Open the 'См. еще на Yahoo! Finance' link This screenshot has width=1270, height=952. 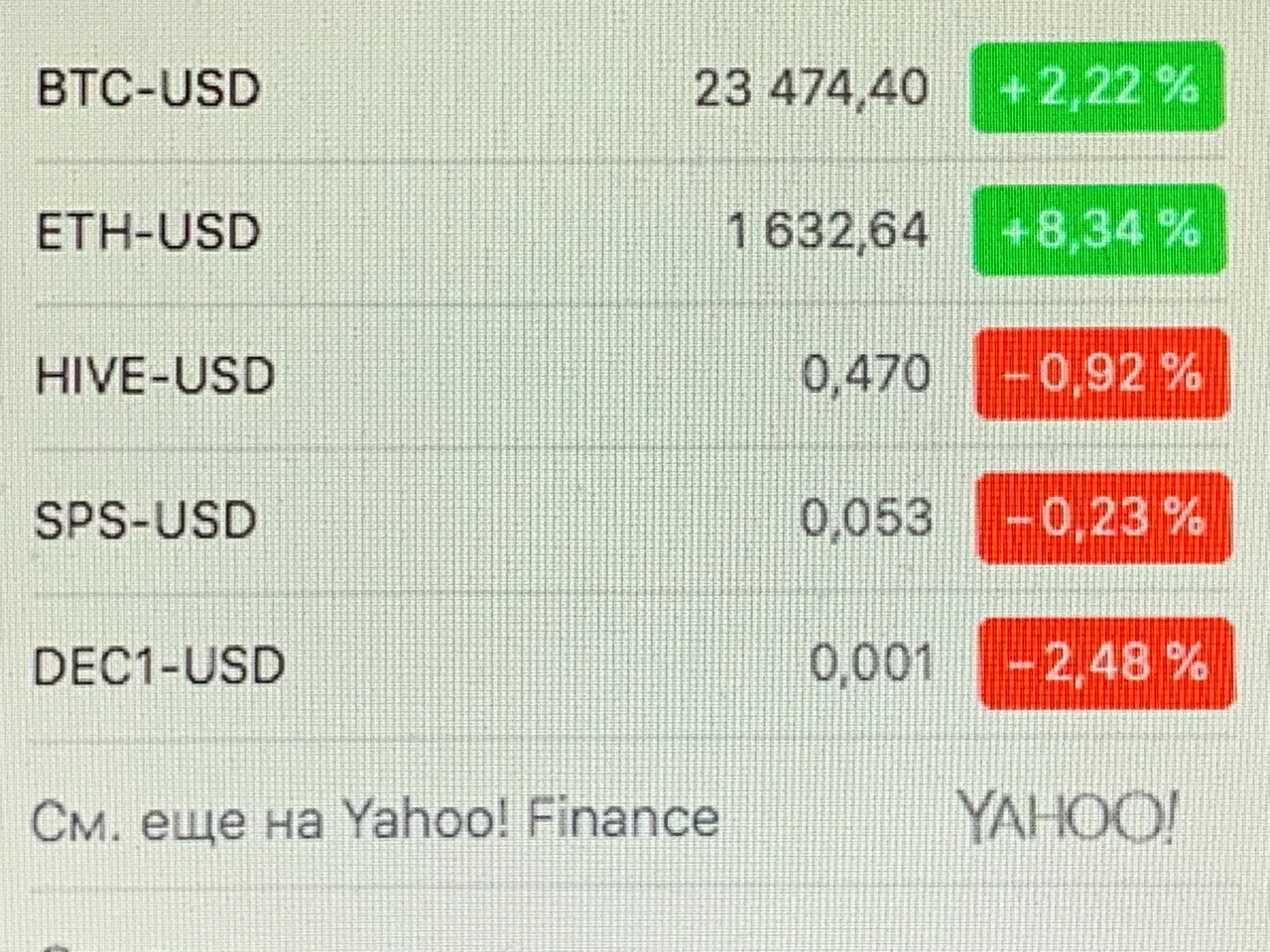(375, 821)
